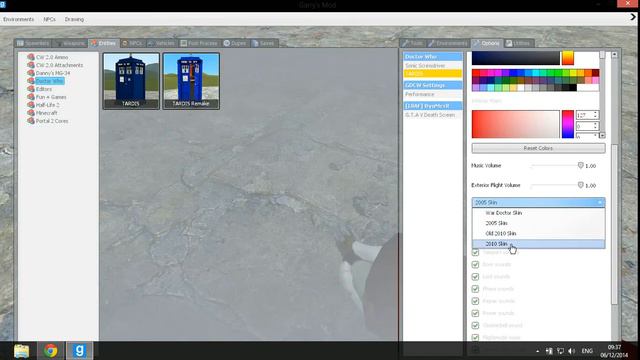Screen dimensions: 640x360
Task: Toggle the Door sounds checkbox
Action: point(475,264)
